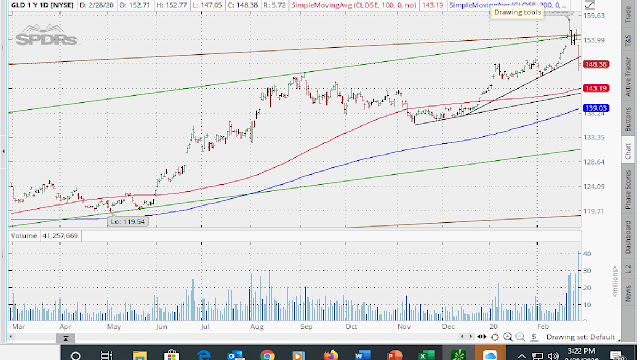Open the Drawing set: Default dropdown
Image resolution: width=640 pixels, height=360 pixels.
coord(580,337)
